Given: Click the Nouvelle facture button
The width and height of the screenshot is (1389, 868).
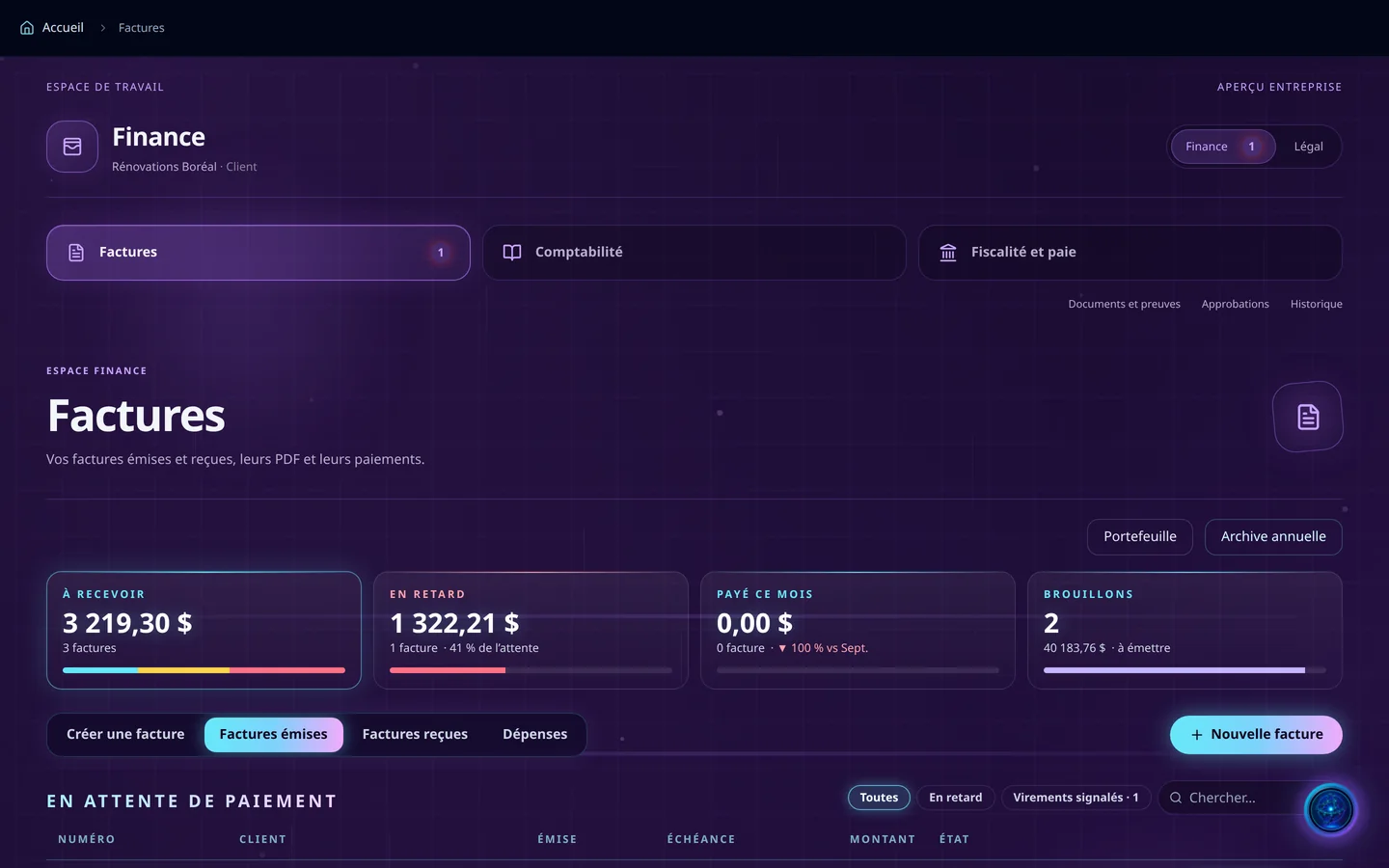Looking at the screenshot, I should pos(1256,735).
